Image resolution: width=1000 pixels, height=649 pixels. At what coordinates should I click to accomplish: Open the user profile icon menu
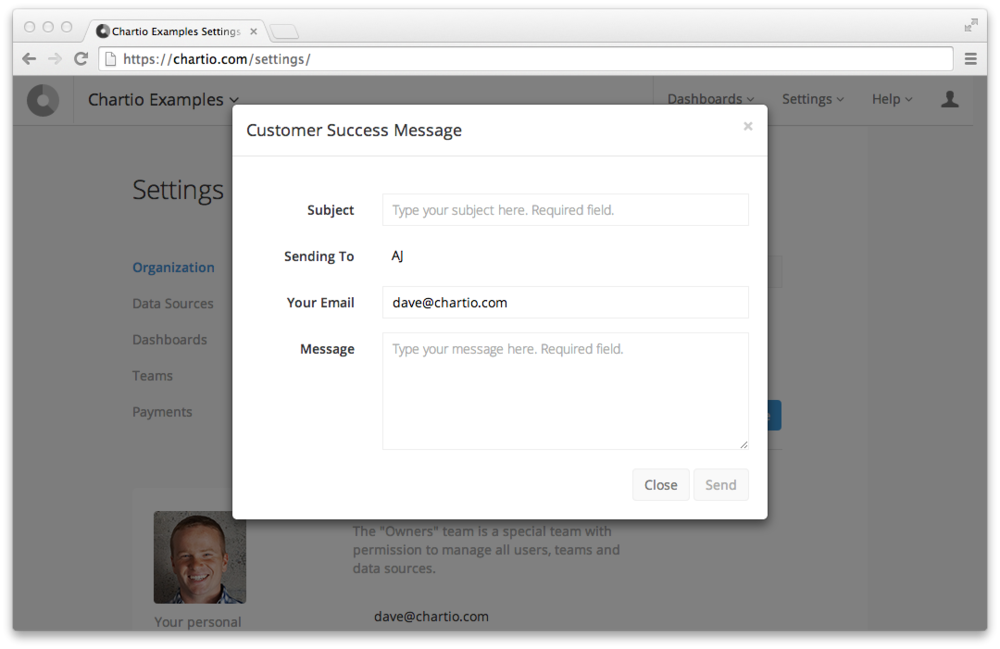(949, 99)
